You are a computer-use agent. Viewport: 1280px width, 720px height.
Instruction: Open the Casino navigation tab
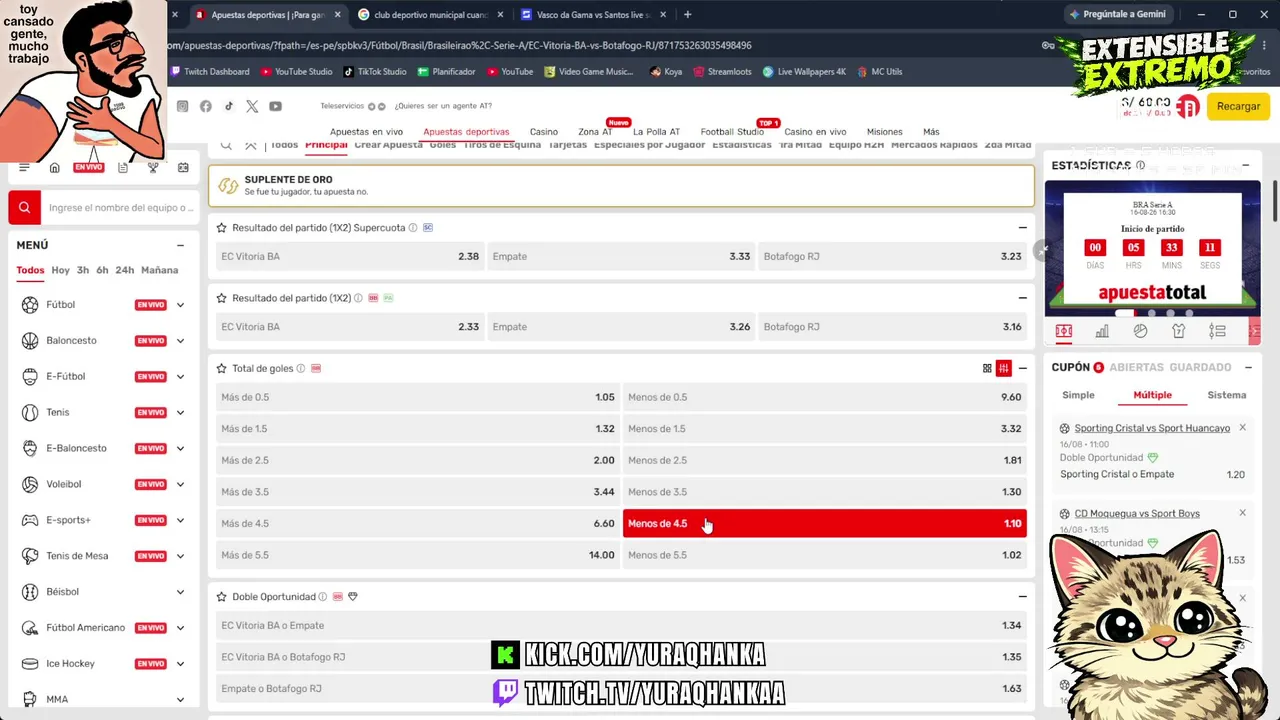pyautogui.click(x=544, y=132)
